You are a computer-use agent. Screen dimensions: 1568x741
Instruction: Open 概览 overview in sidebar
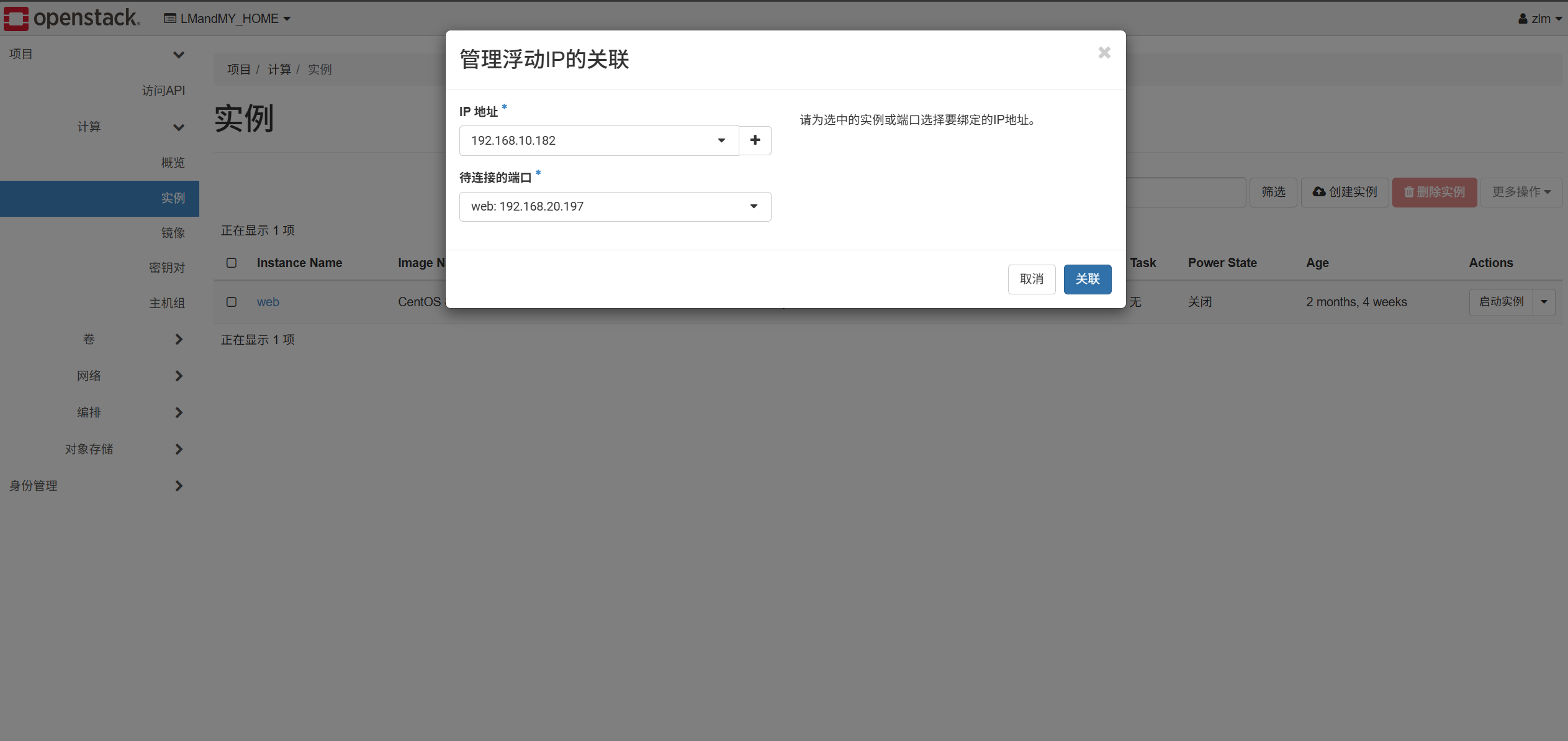coord(173,163)
